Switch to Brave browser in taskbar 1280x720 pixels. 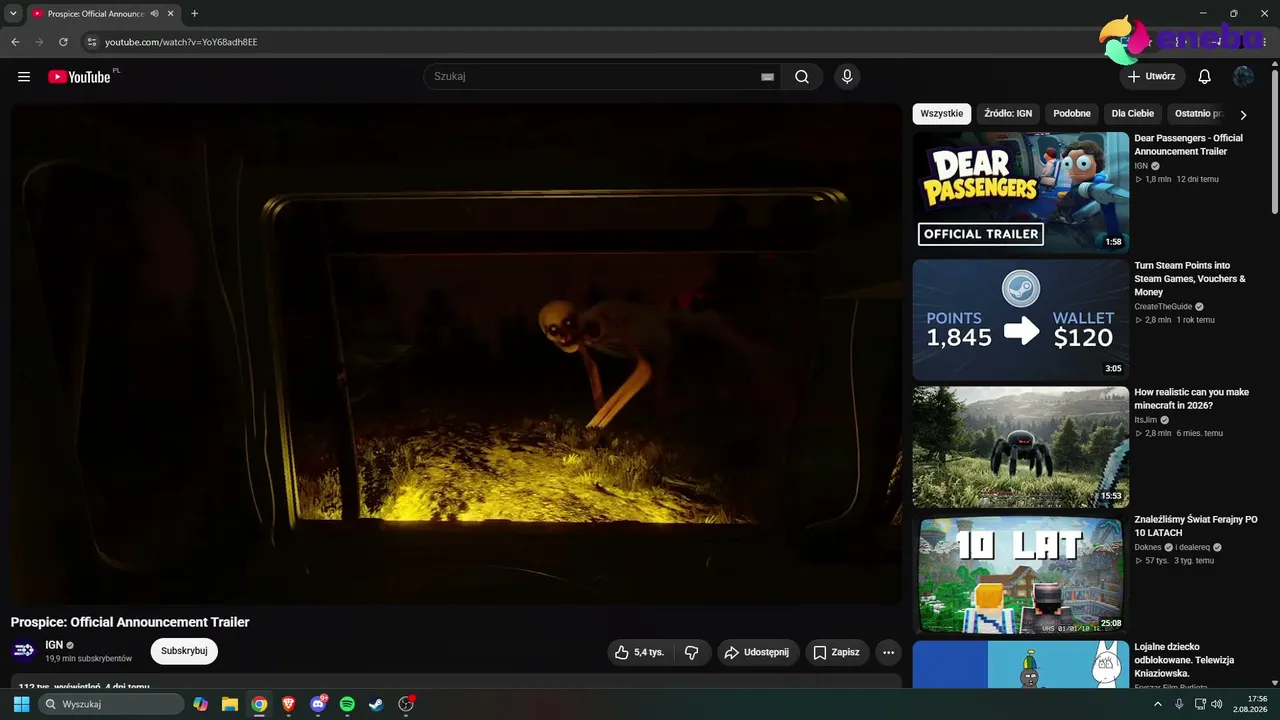pyautogui.click(x=289, y=704)
